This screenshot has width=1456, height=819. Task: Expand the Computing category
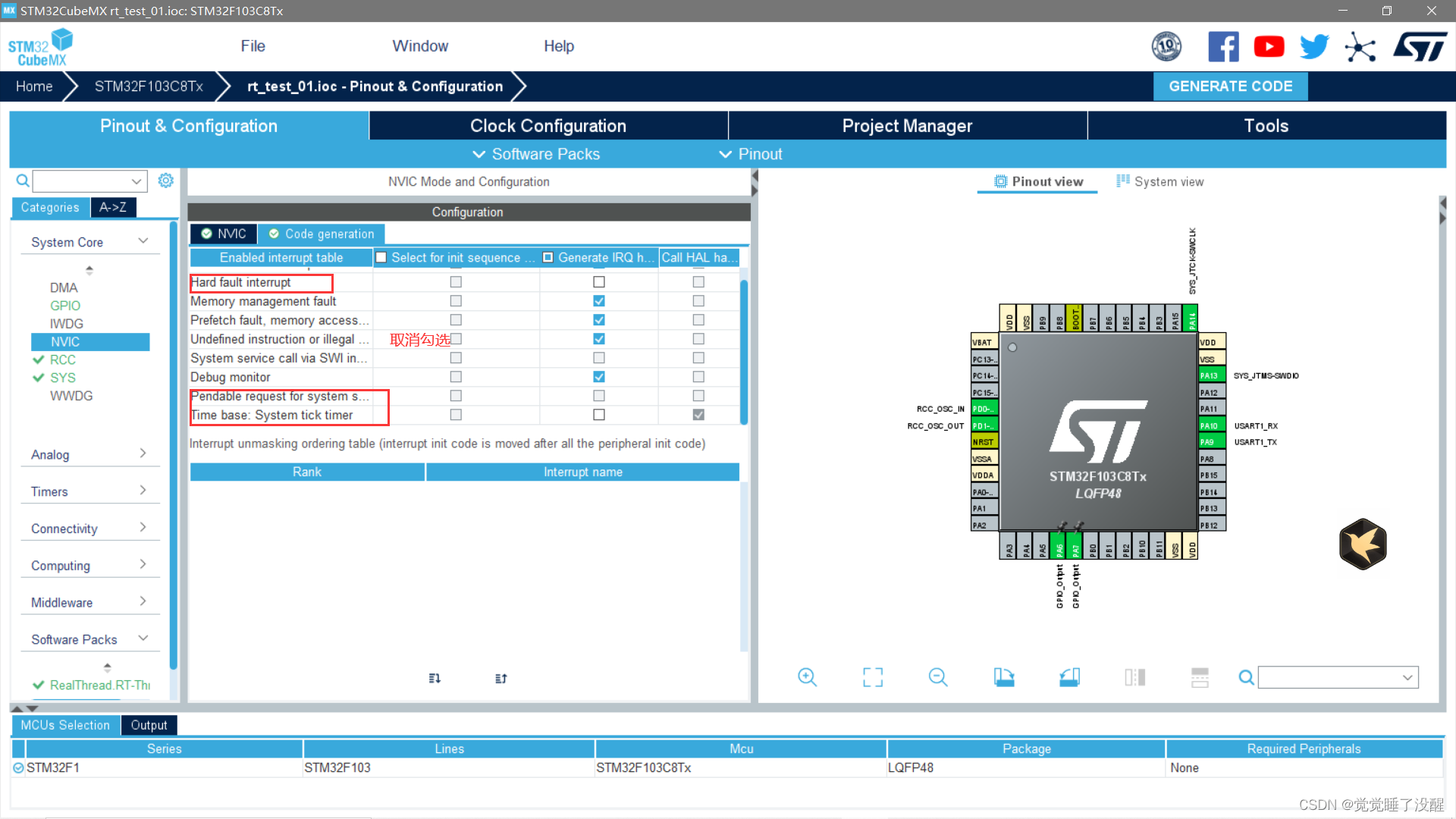point(143,565)
